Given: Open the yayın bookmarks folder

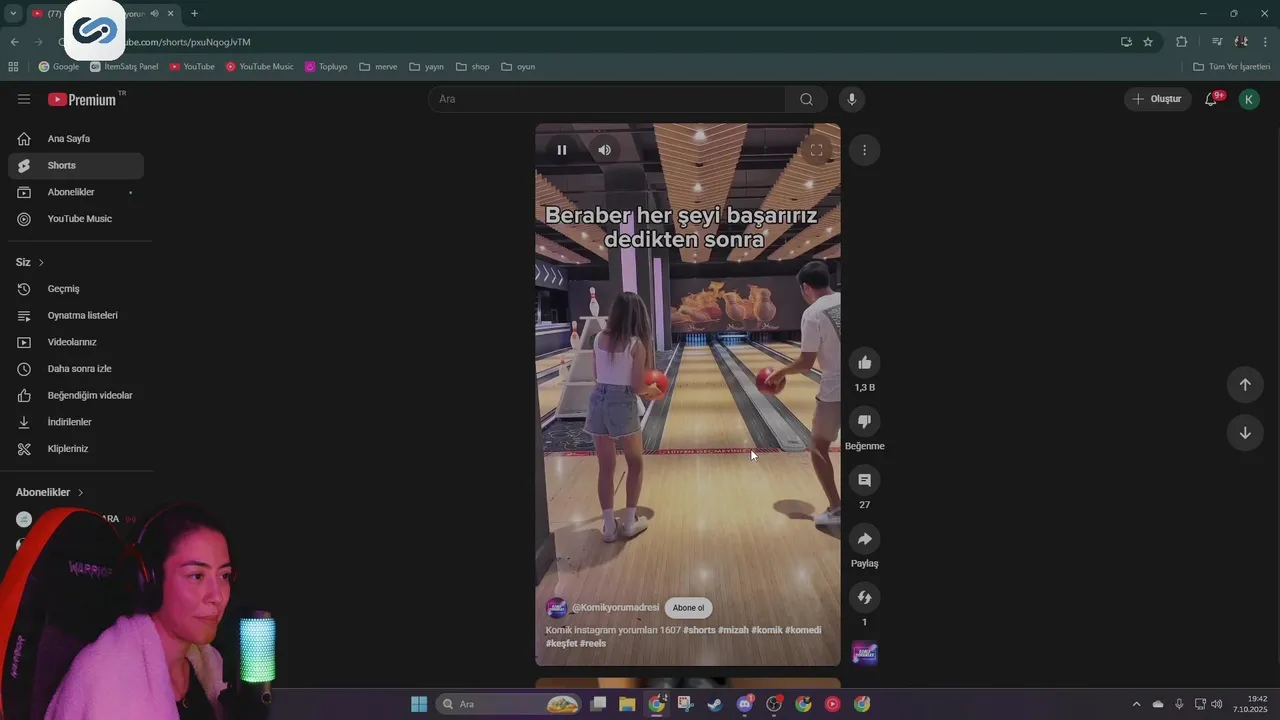Looking at the screenshot, I should point(427,67).
